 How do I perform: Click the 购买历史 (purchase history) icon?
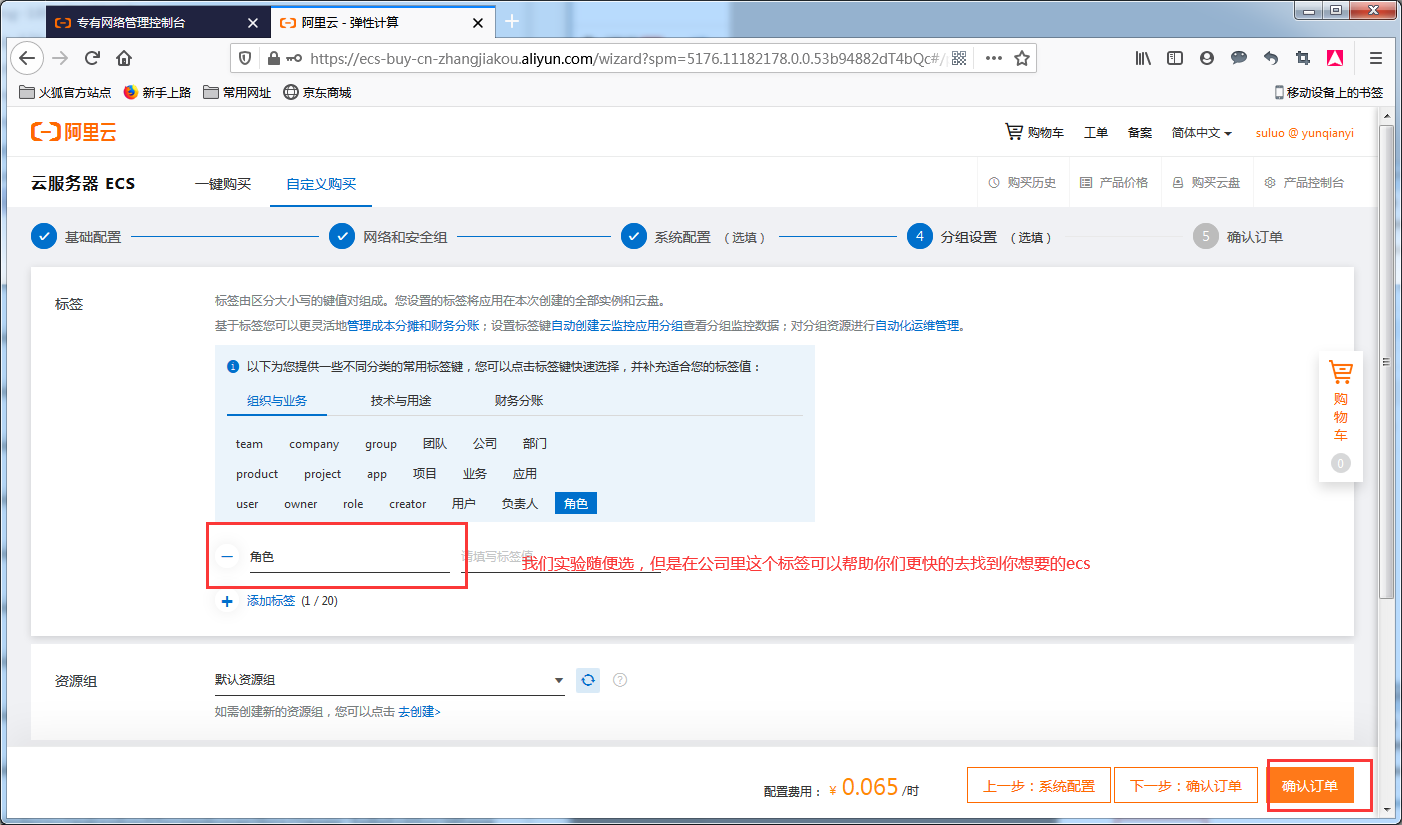1023,182
